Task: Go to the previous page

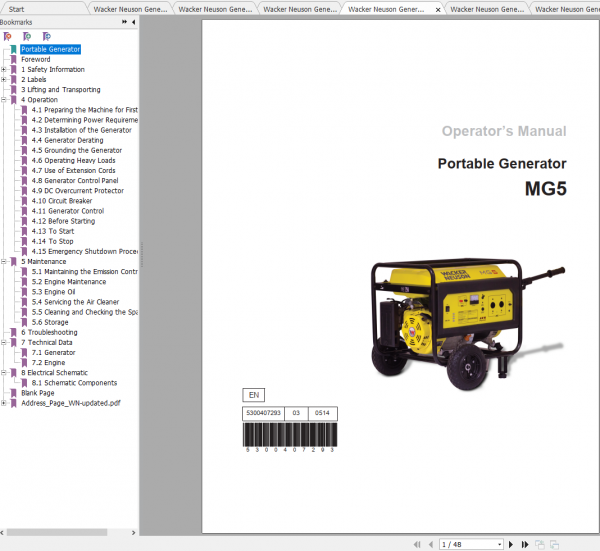Action: point(431,544)
